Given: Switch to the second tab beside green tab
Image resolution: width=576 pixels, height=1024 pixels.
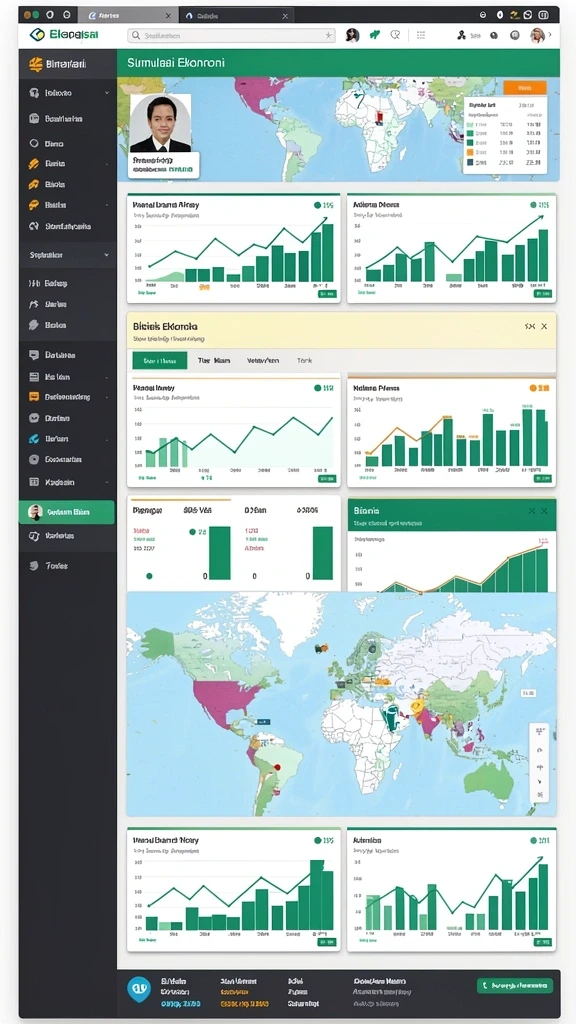Looking at the screenshot, I should click(214, 360).
